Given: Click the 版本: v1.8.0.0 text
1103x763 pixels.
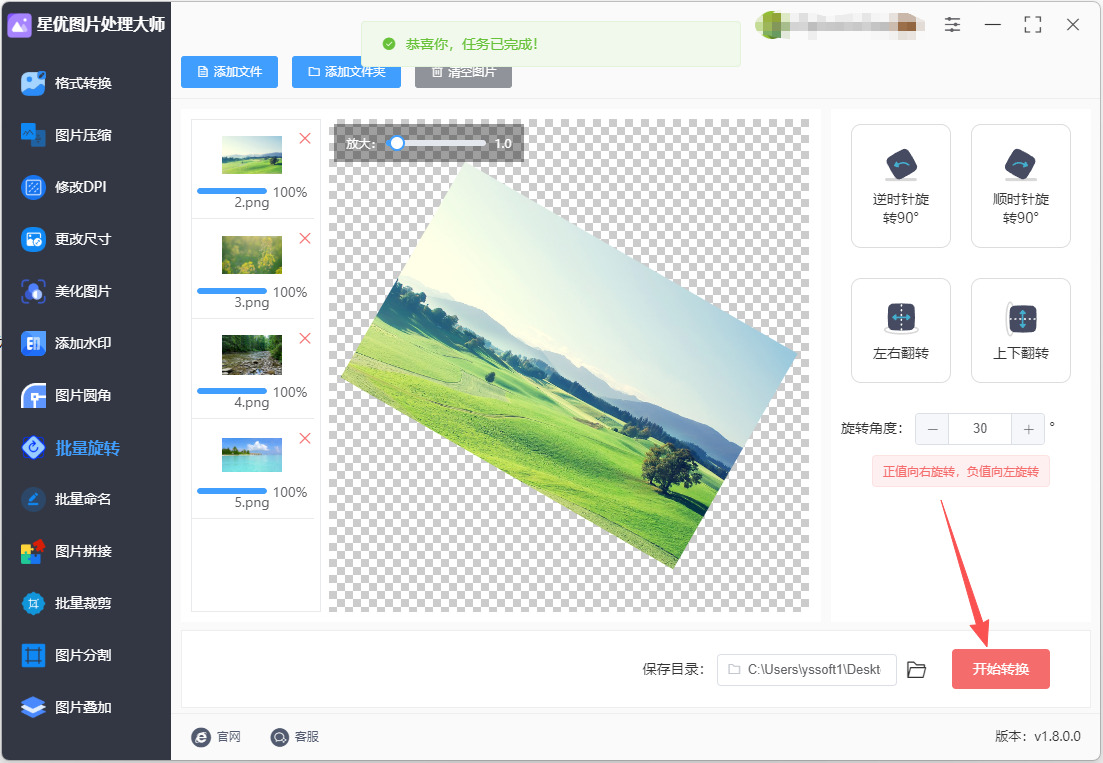Looking at the screenshot, I should pos(1038,736).
